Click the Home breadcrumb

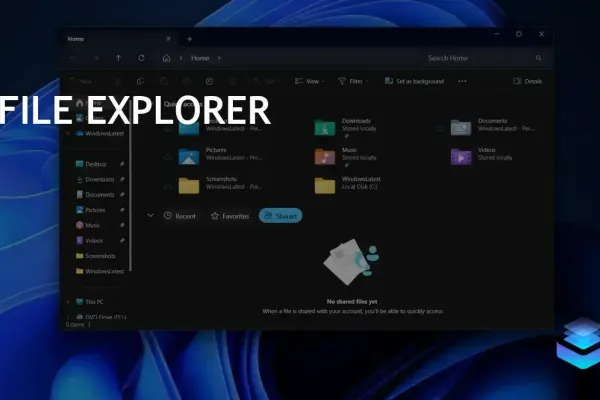click(x=200, y=58)
